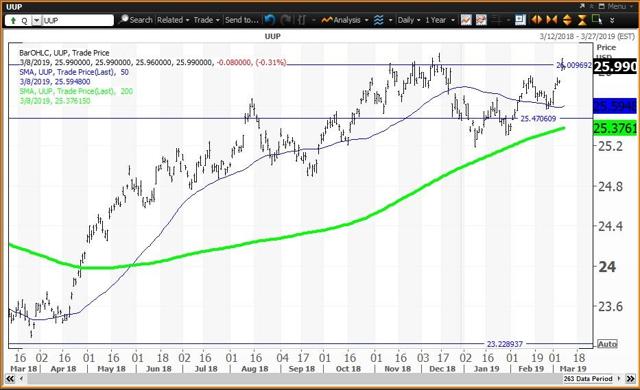640x390 pixels.
Task: Click the blue undo arrow icon
Action: pyautogui.click(x=269, y=20)
